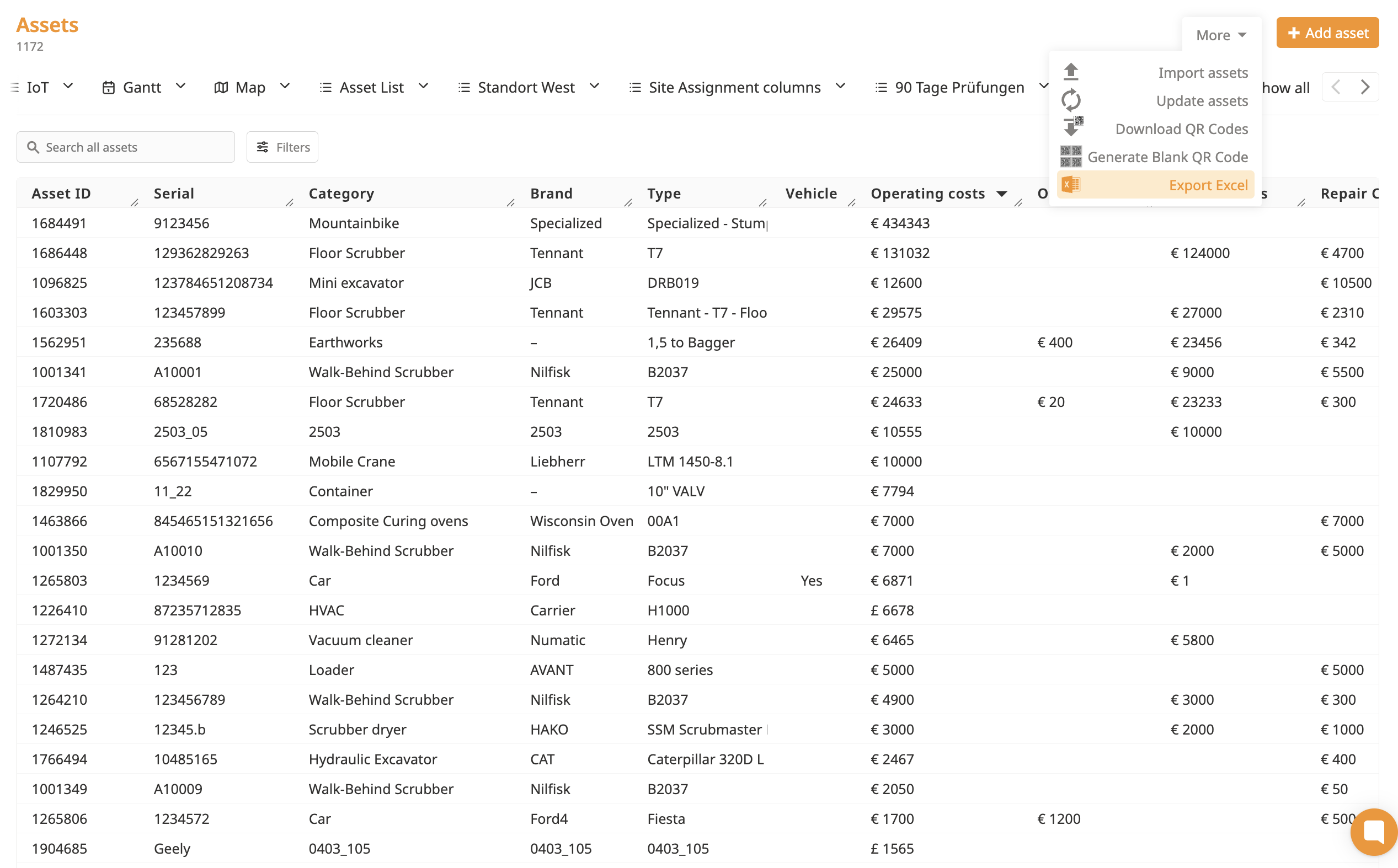Click the Gantt calendar icon
This screenshot has width=1398, height=868.
coord(109,87)
